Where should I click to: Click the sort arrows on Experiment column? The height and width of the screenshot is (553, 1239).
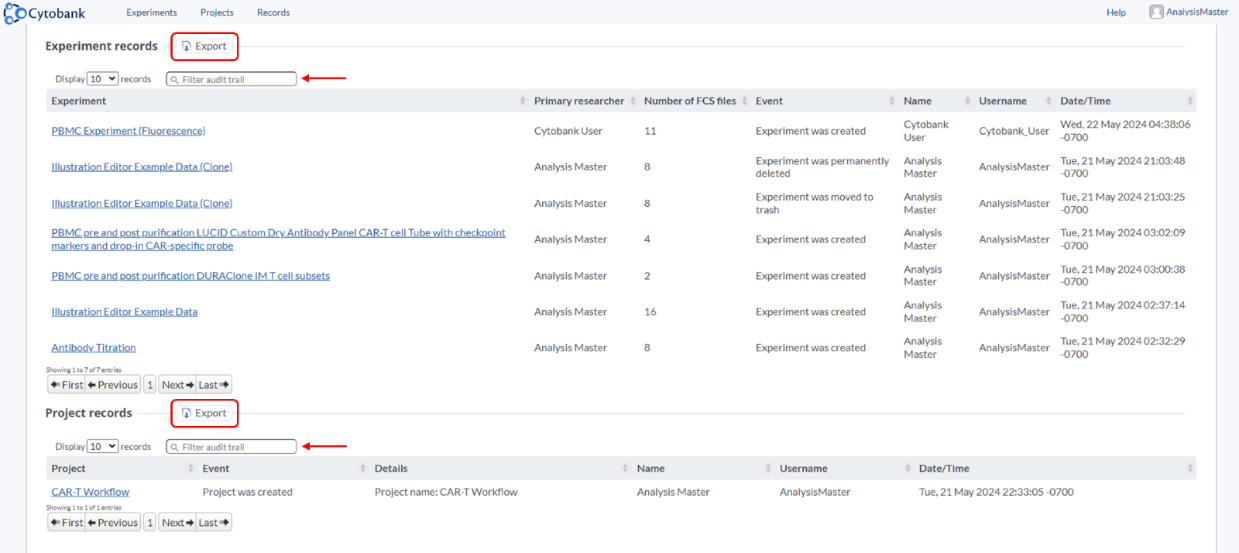523,101
